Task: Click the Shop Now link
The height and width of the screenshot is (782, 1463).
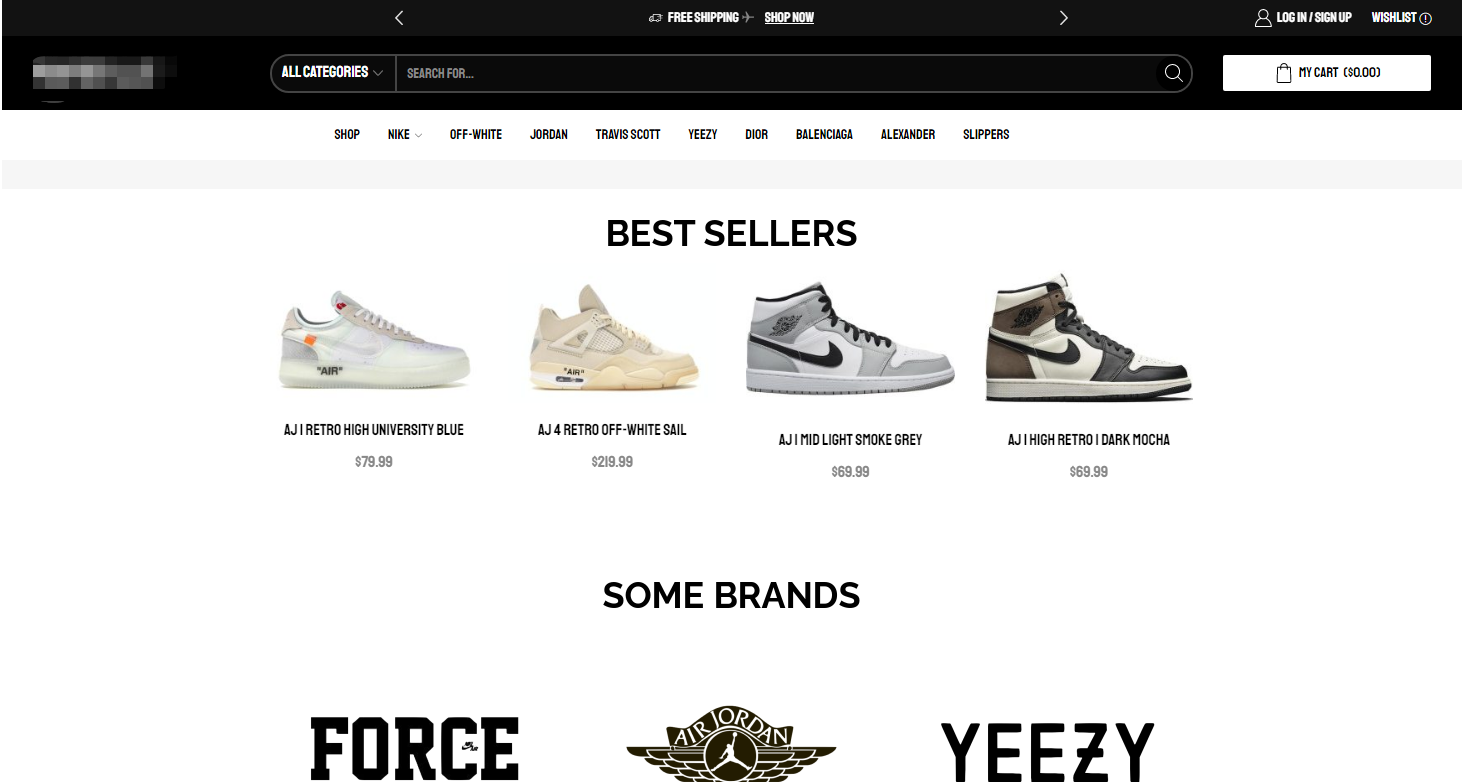Action: pyautogui.click(x=789, y=18)
